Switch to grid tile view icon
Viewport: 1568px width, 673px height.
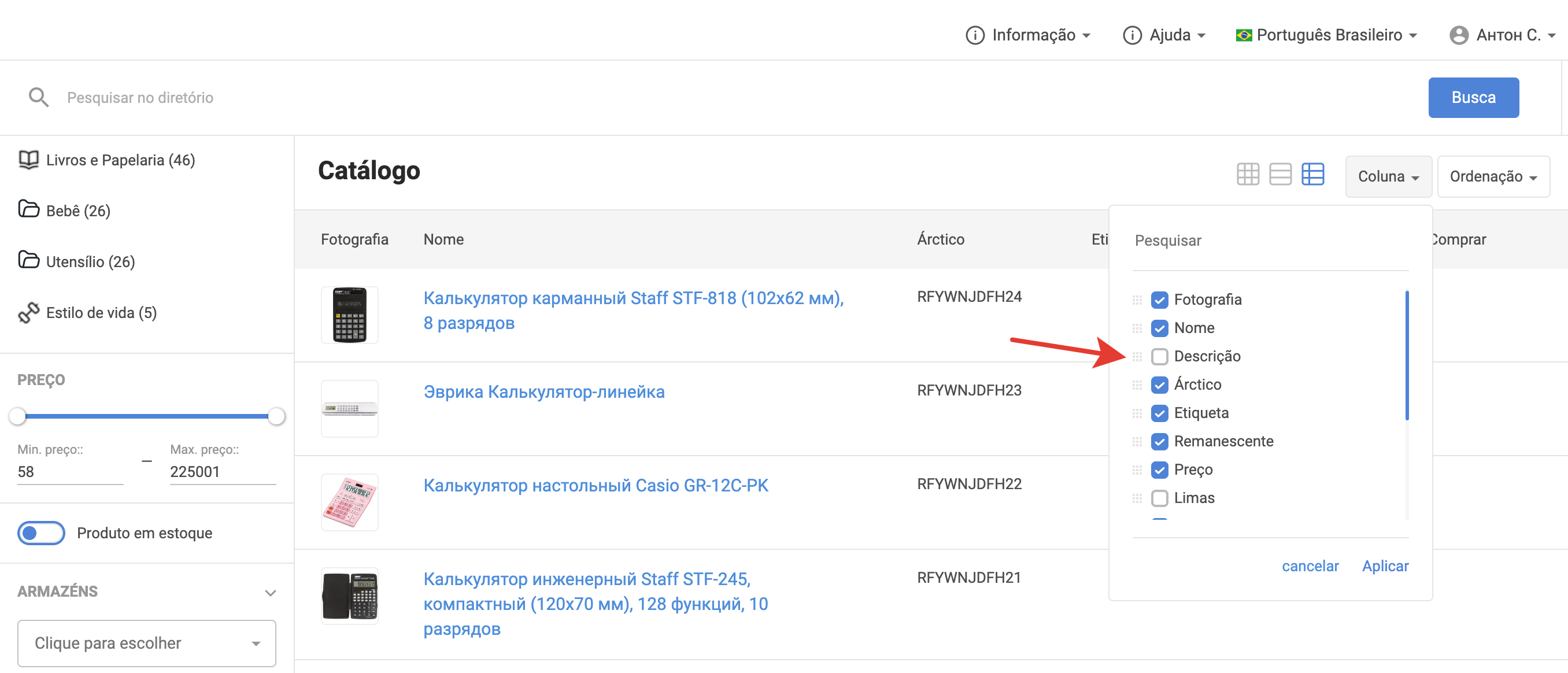coord(1248,175)
